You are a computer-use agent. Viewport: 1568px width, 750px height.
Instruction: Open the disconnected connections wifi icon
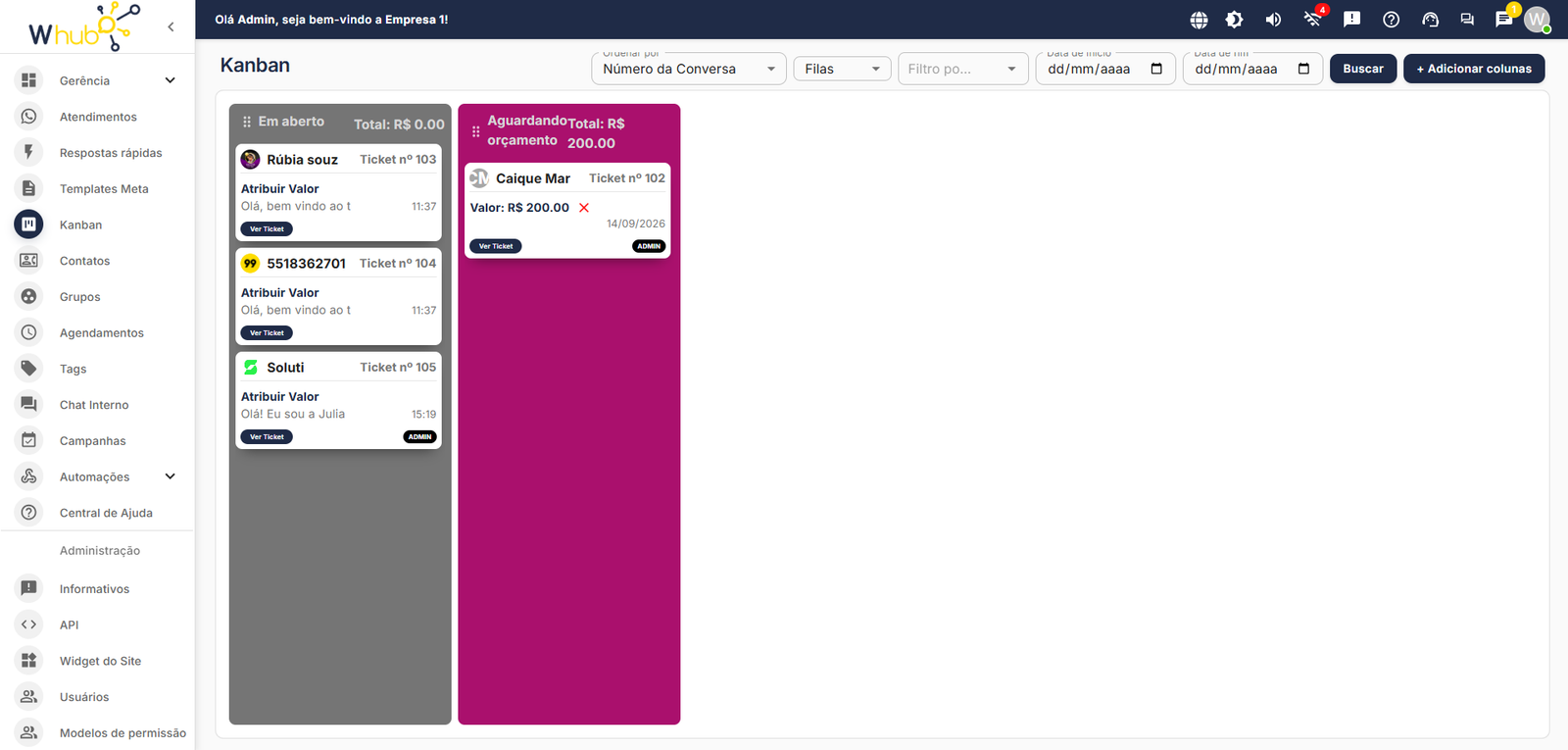click(x=1312, y=20)
